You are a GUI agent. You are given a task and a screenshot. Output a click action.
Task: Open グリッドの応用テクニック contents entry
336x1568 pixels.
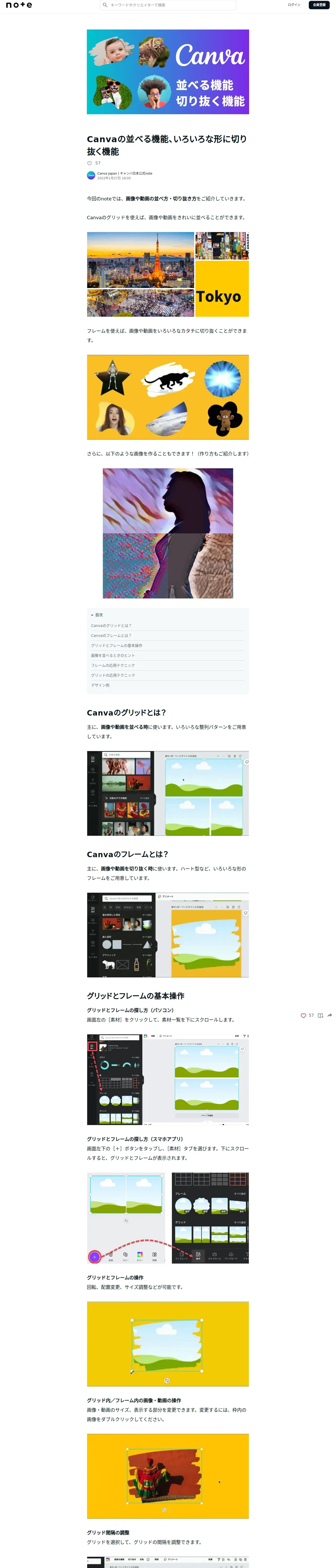click(x=113, y=675)
